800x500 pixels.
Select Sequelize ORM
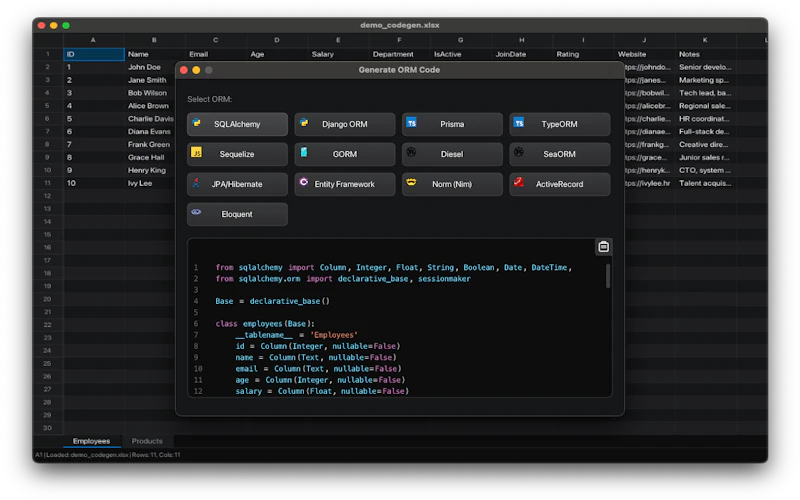coord(237,154)
